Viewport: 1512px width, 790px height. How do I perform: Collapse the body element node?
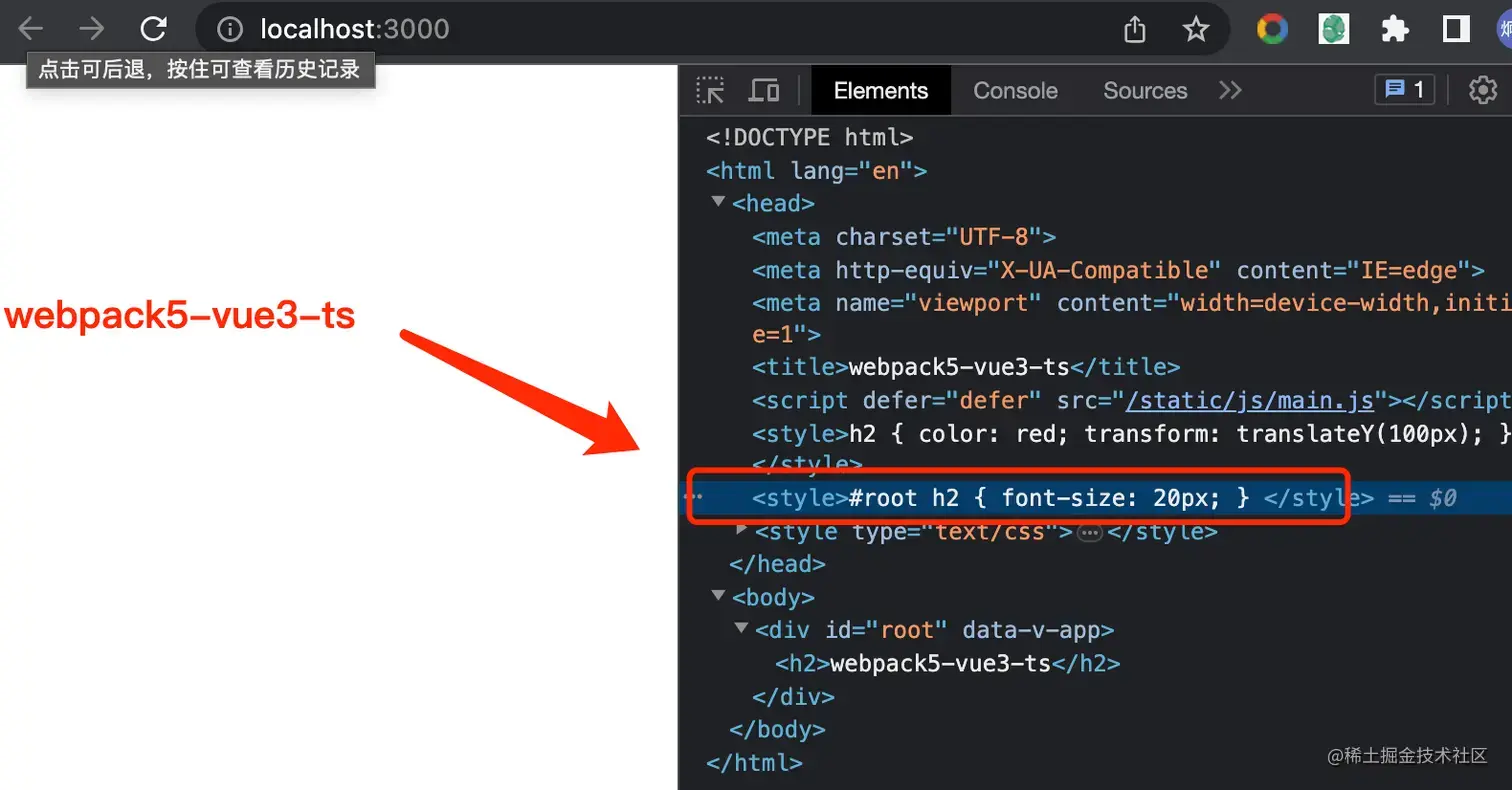click(718, 595)
